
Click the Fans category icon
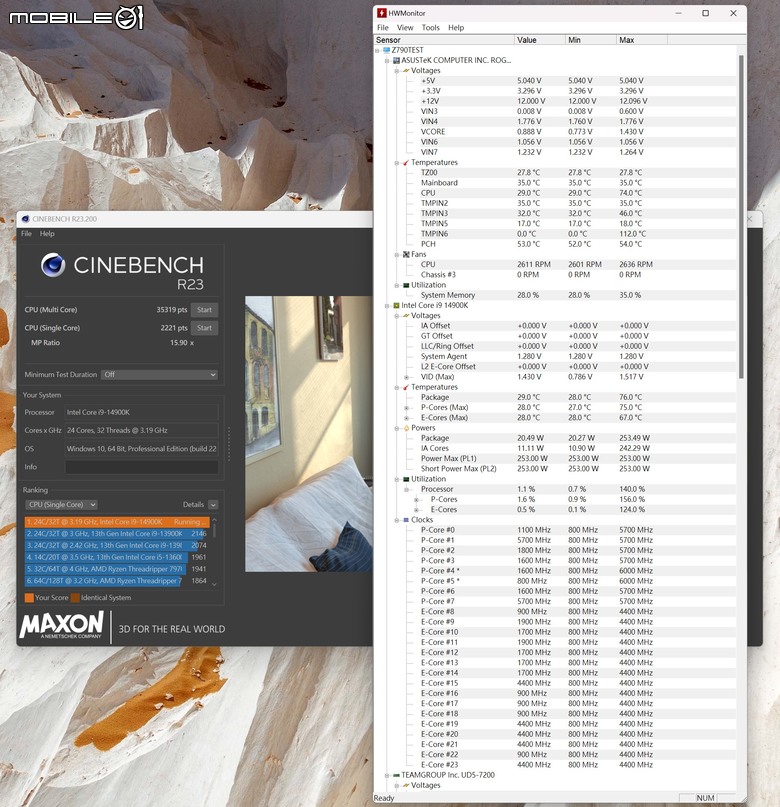pos(406,254)
